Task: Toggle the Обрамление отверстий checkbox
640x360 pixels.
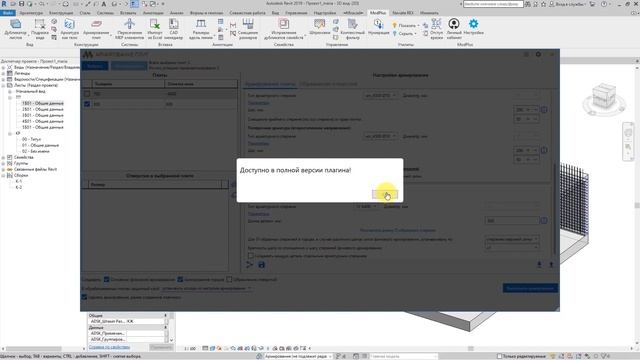Action: pyautogui.click(x=229, y=280)
